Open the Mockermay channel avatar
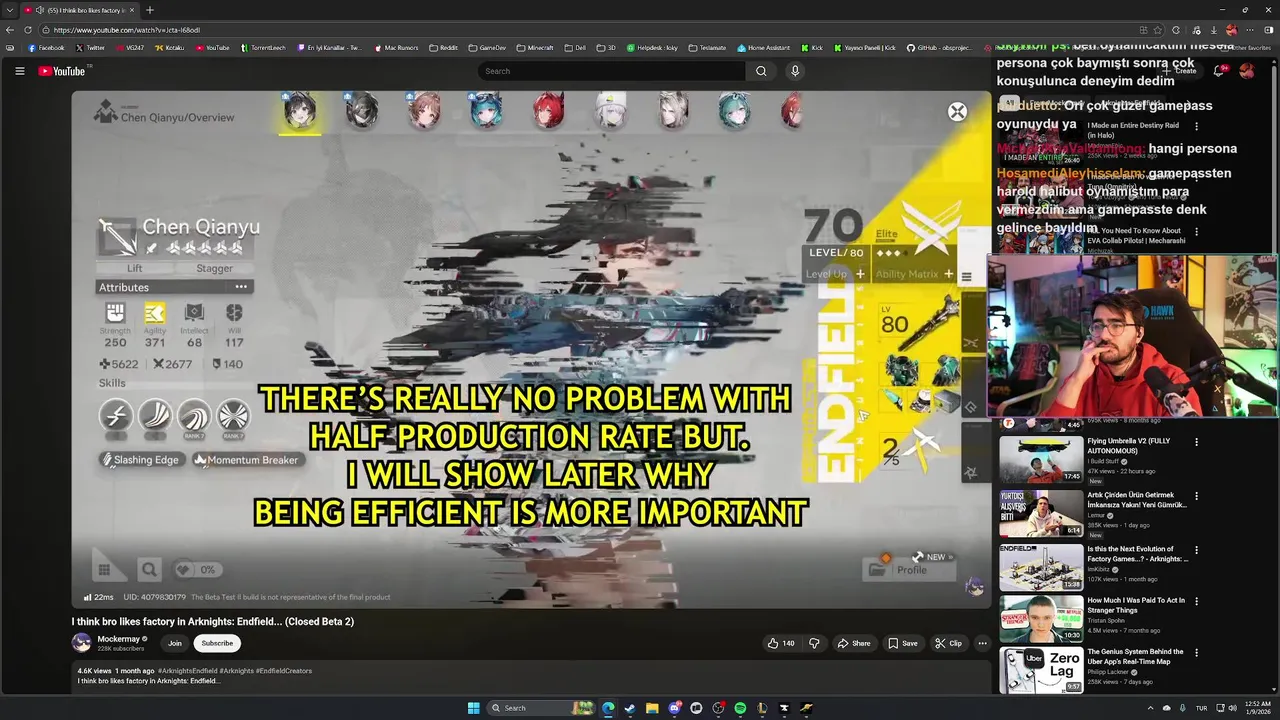Screen dimensions: 1280x720 81,643
